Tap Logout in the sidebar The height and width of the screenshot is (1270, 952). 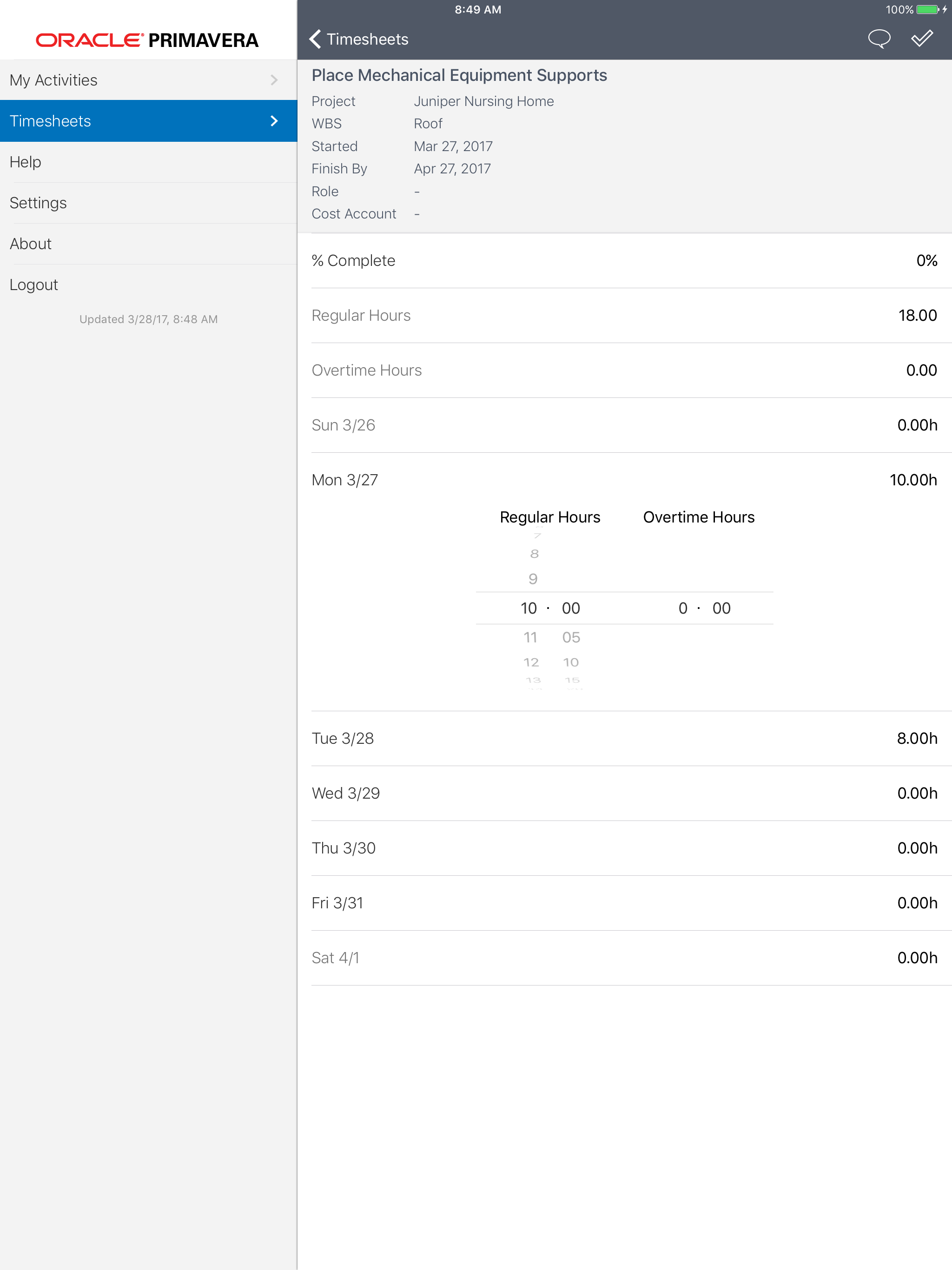[x=34, y=285]
